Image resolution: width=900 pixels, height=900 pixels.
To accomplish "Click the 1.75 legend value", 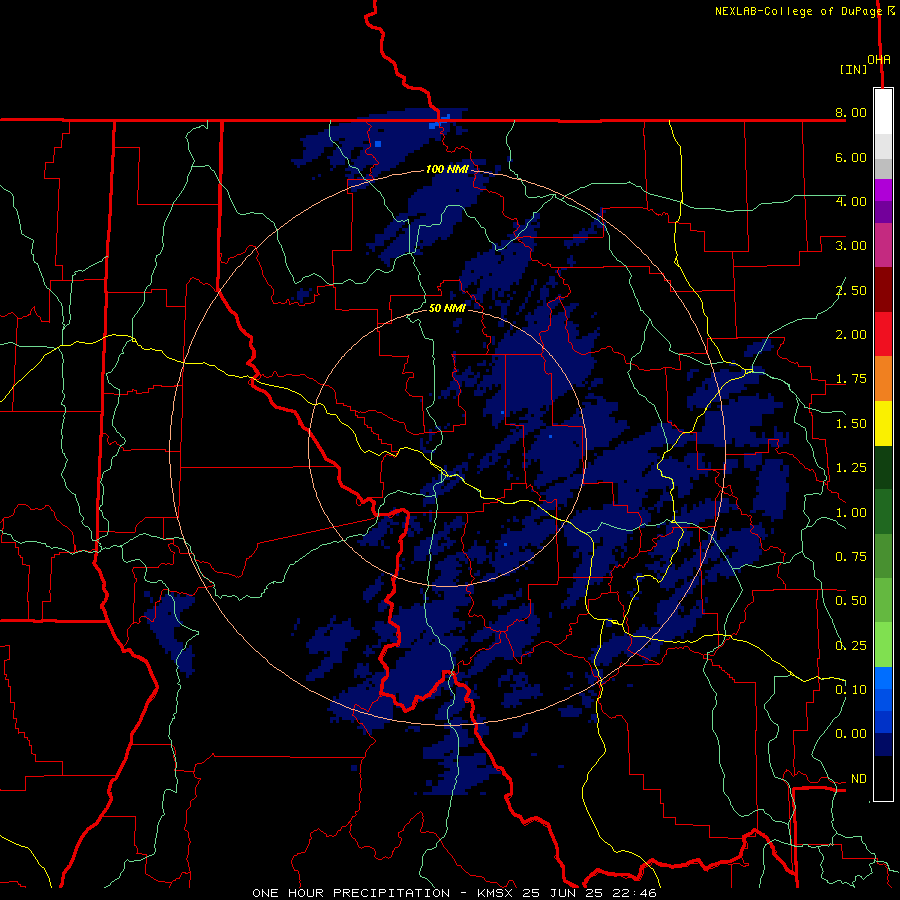I will [x=851, y=379].
